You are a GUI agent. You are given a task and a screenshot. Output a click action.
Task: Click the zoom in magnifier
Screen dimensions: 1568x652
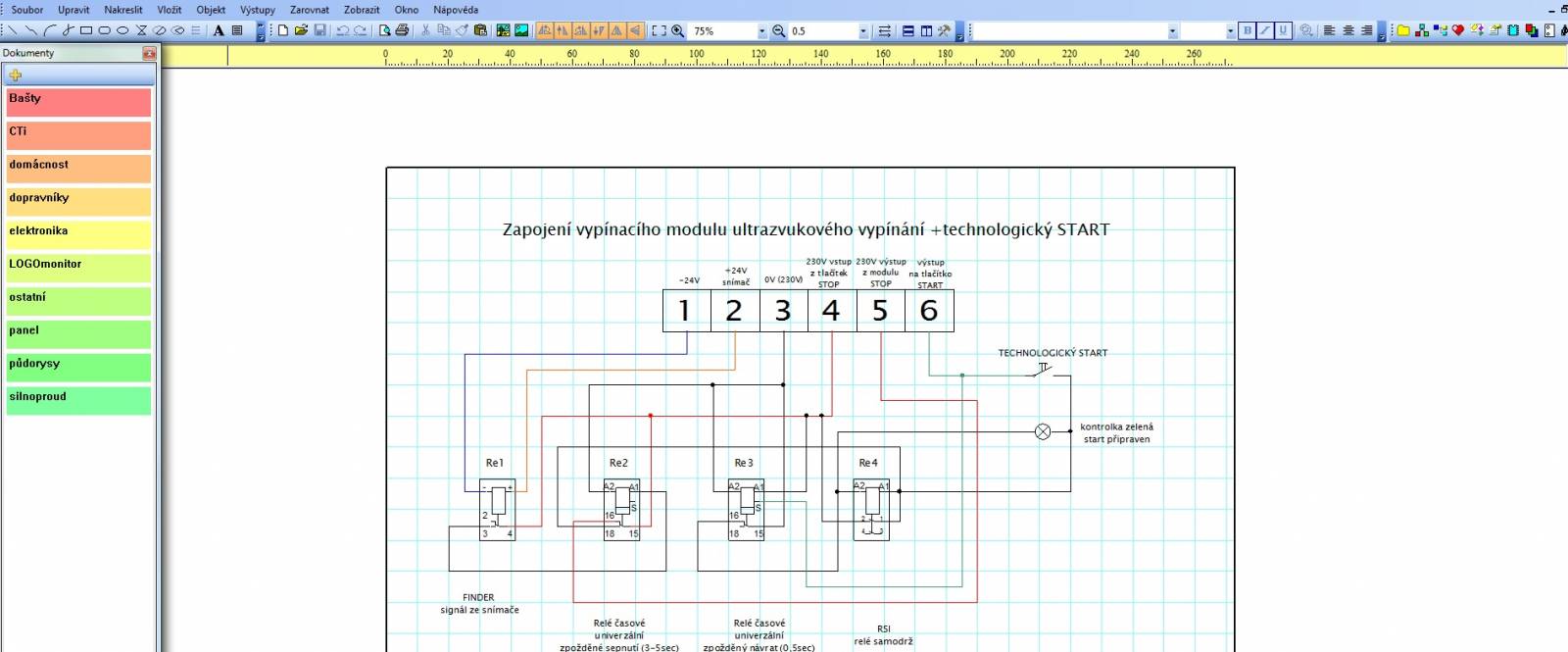pos(677,30)
